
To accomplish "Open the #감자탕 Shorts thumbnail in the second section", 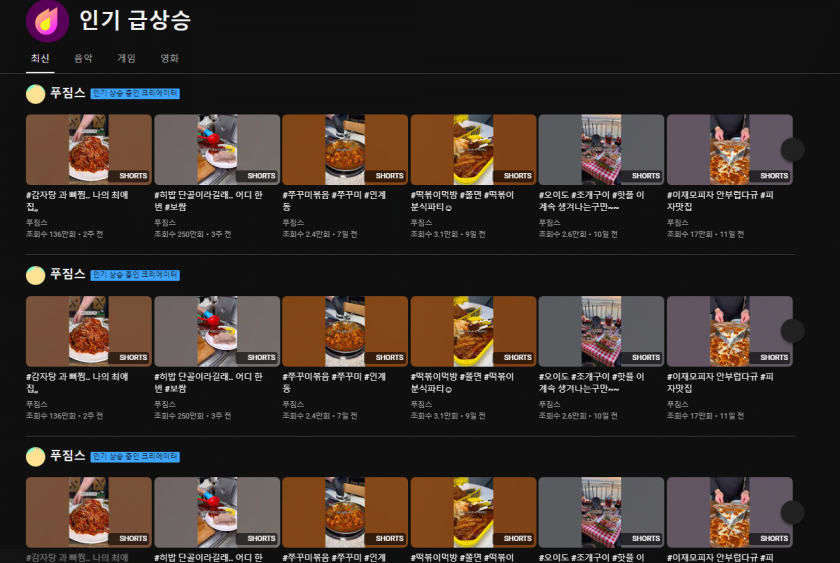I will coord(89,331).
